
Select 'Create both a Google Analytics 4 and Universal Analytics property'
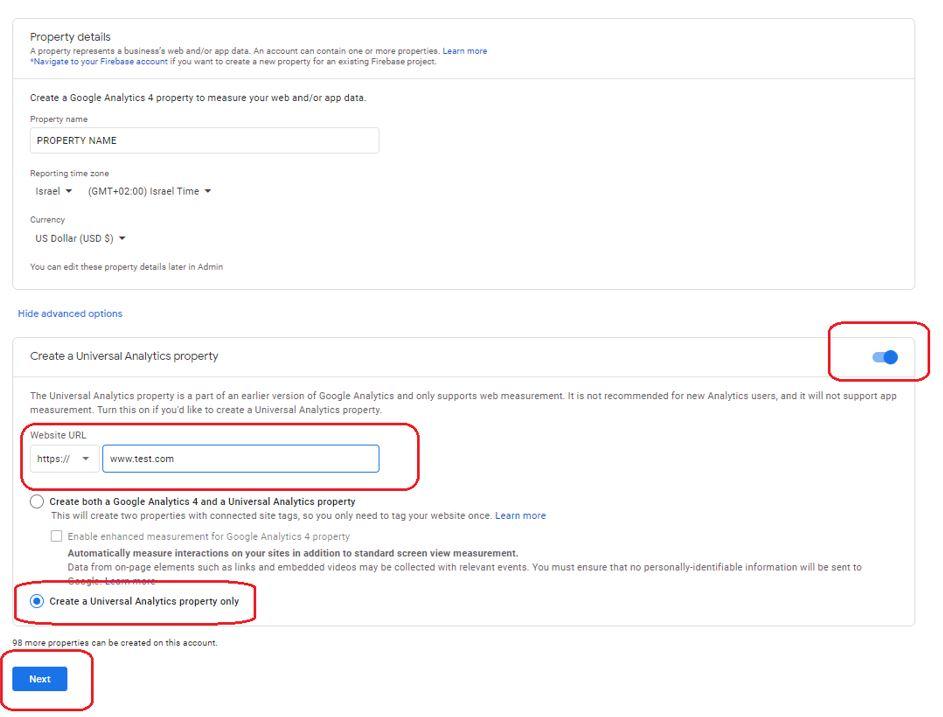38,502
